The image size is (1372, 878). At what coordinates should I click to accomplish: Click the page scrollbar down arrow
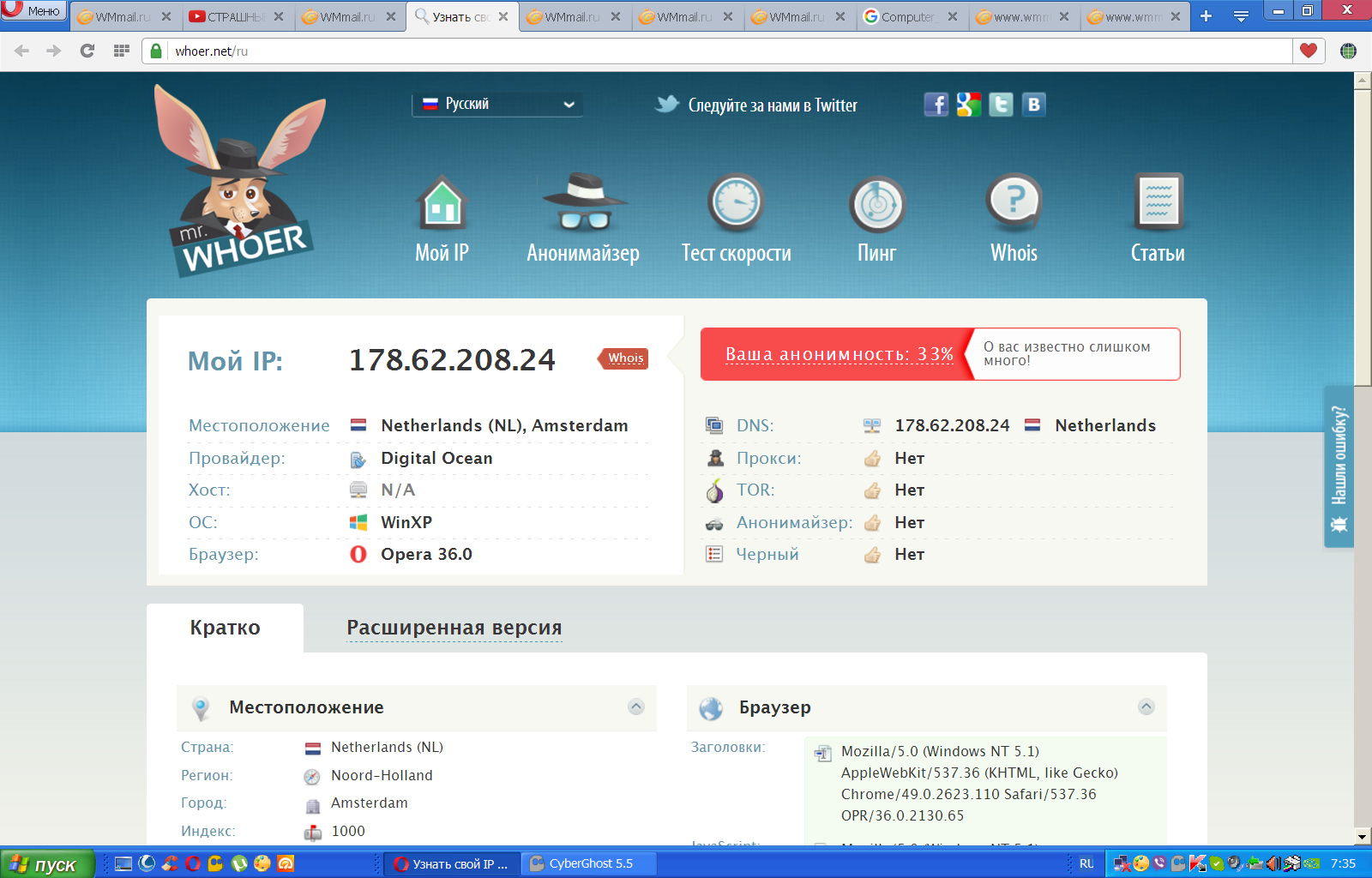coord(1362,836)
